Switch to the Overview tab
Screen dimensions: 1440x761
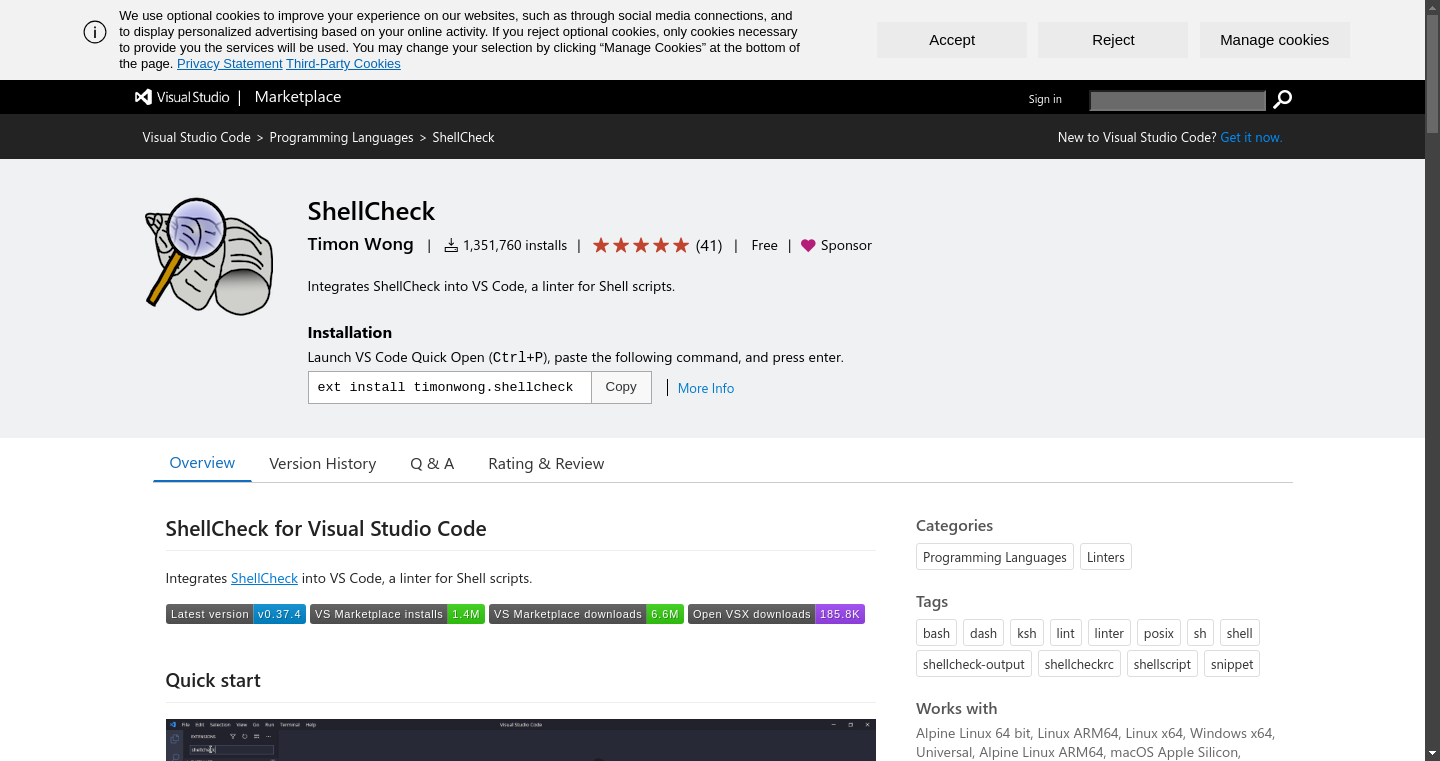[x=202, y=463]
